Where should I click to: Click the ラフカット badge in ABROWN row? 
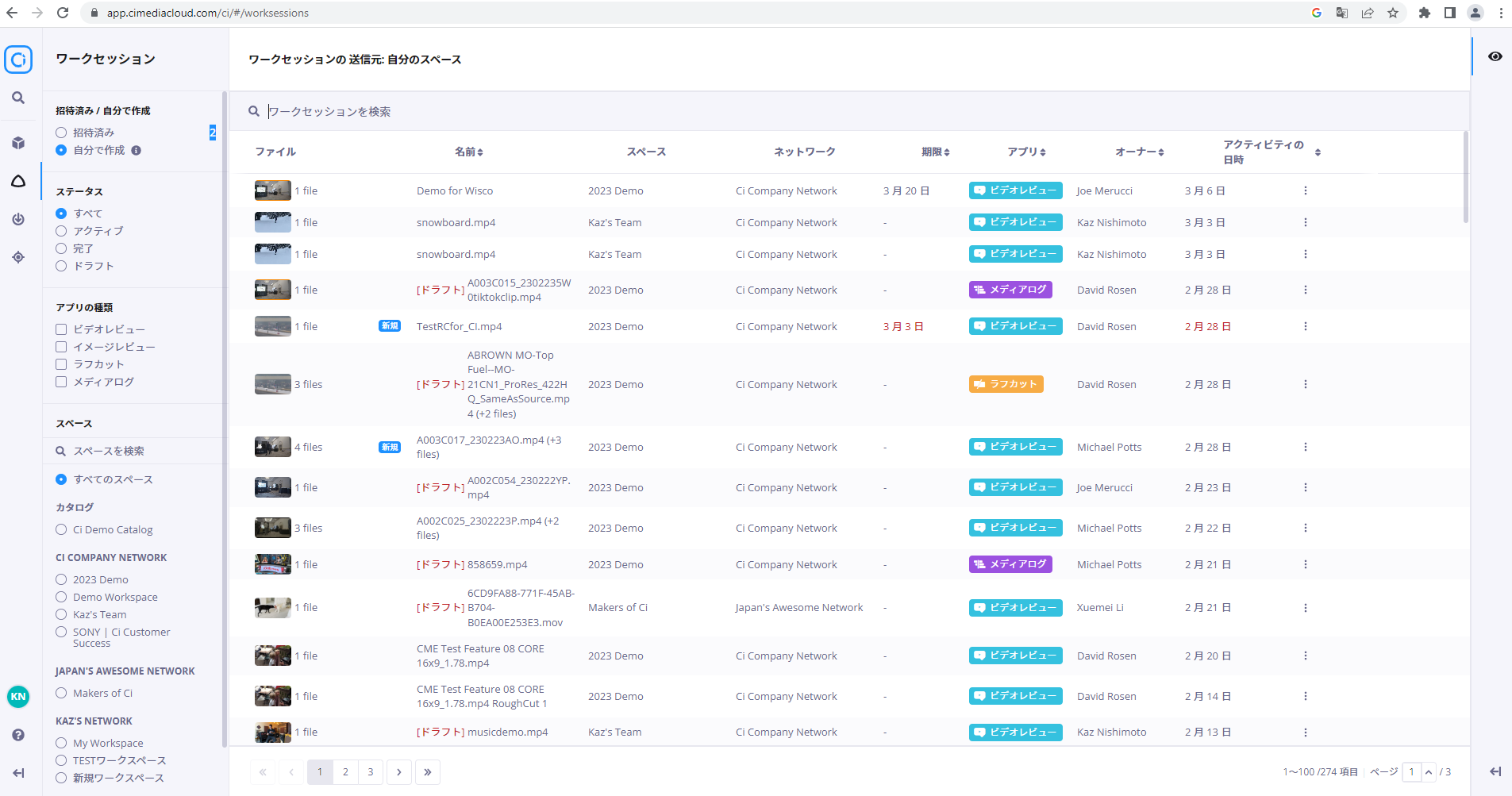click(1006, 384)
